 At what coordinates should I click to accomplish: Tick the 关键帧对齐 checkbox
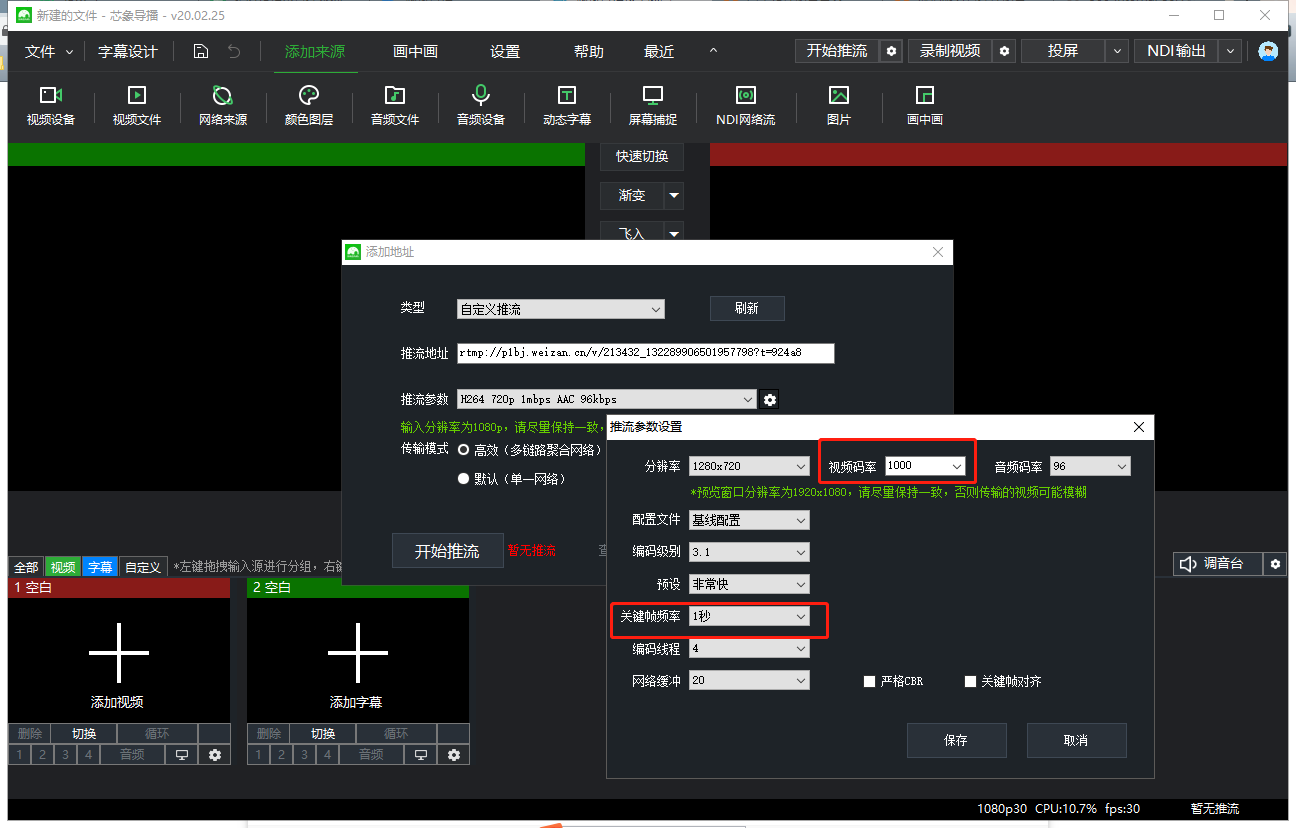click(x=970, y=682)
